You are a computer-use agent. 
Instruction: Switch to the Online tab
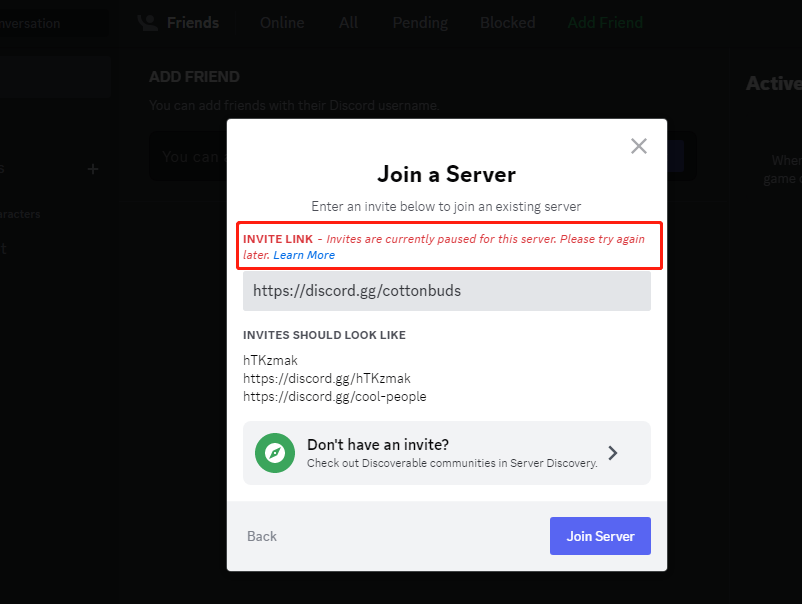[x=281, y=22]
